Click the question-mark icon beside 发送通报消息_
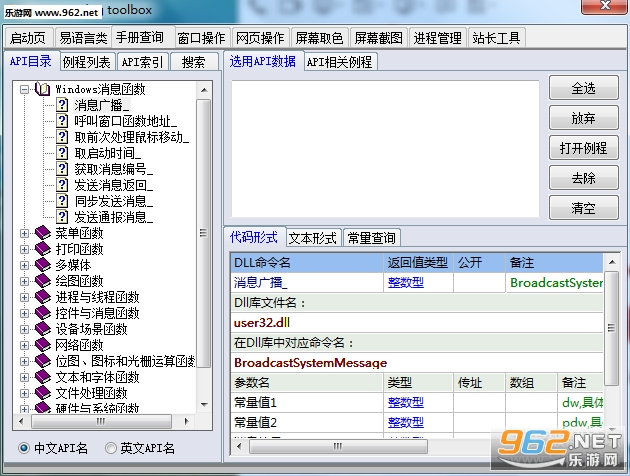630x476 pixels. point(62,217)
